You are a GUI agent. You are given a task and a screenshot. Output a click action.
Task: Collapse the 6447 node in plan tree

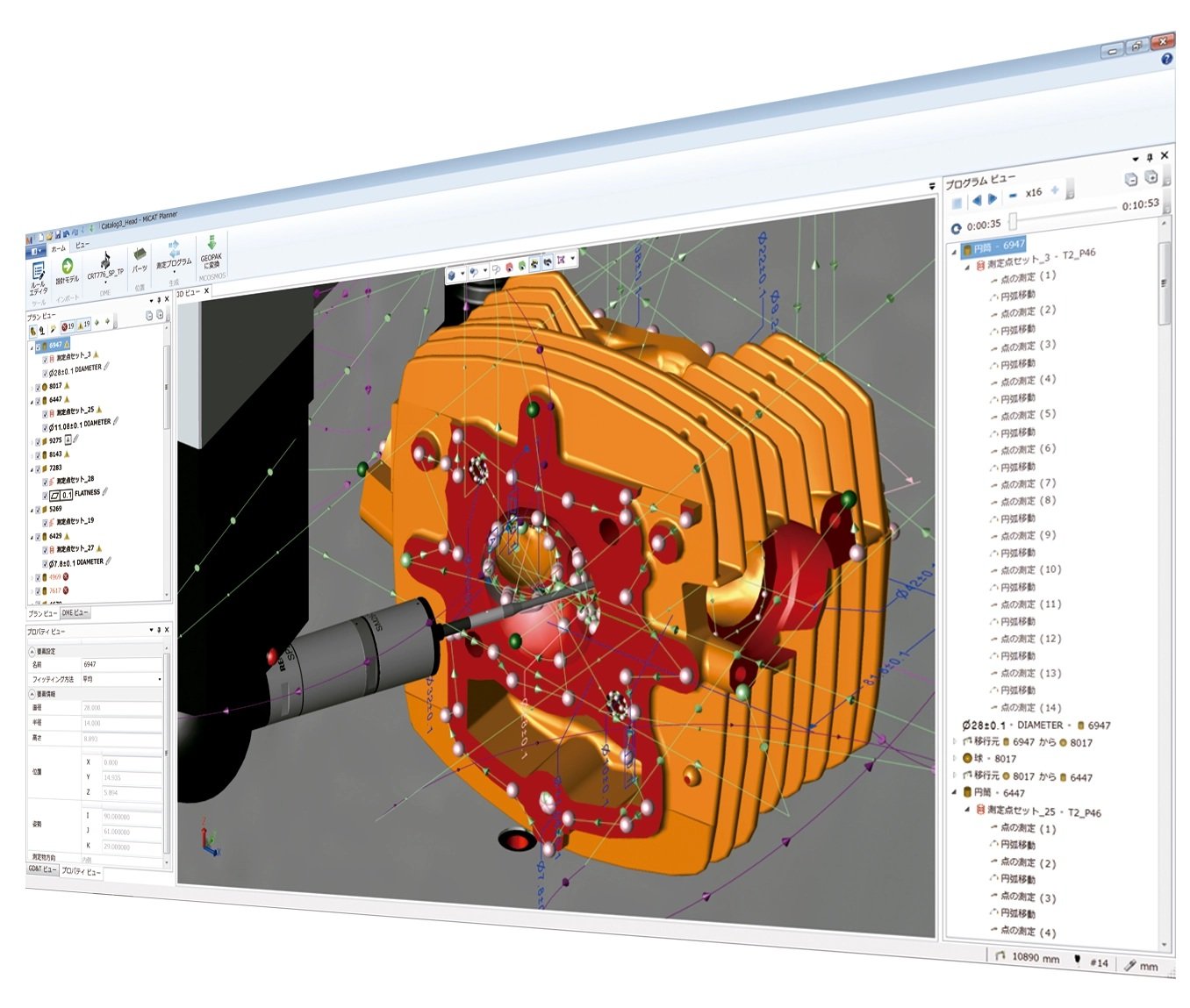click(x=32, y=401)
